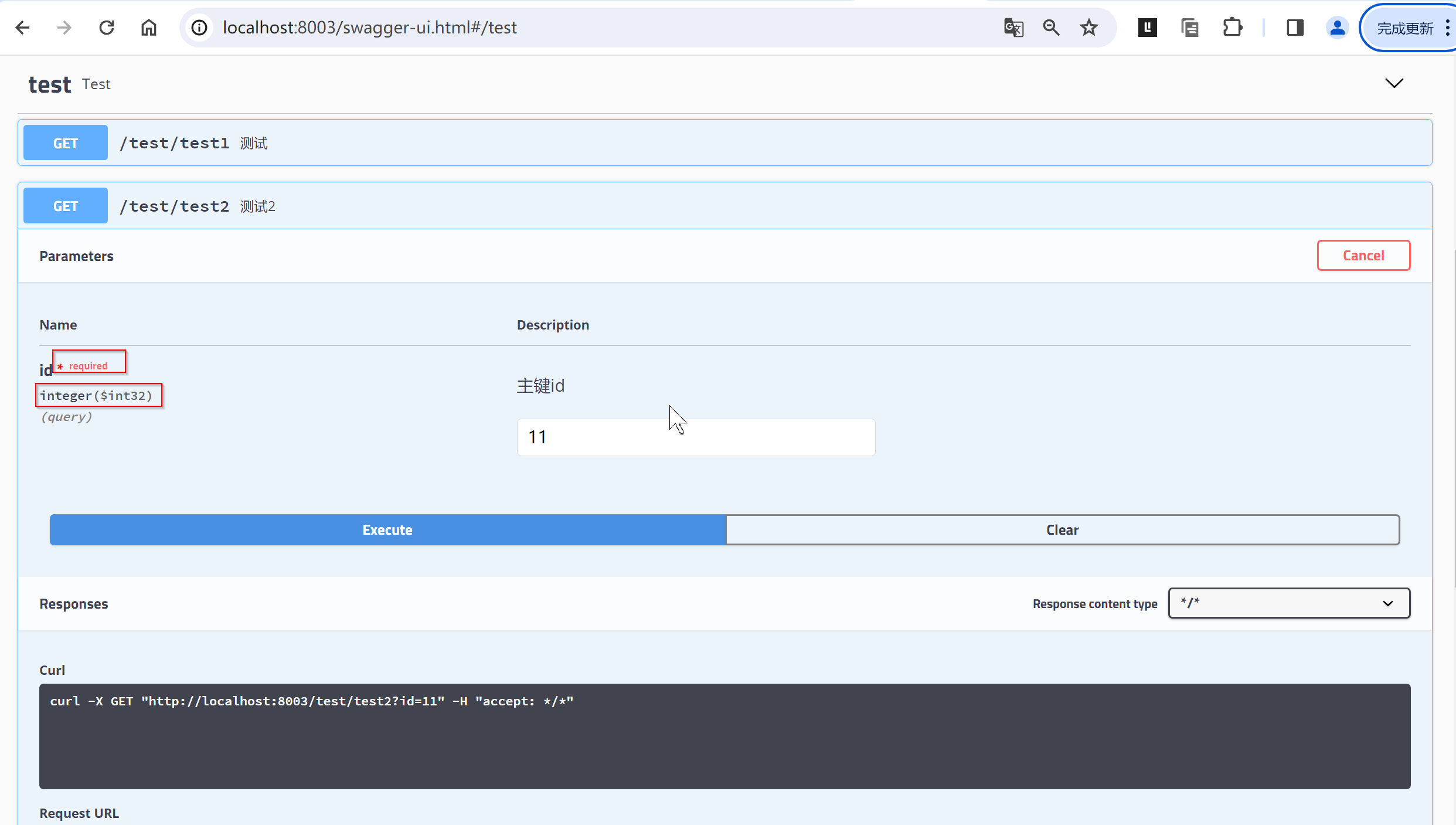Collapse the GET /test/test2 operation
Screen dimensions: 1456x825
724,206
